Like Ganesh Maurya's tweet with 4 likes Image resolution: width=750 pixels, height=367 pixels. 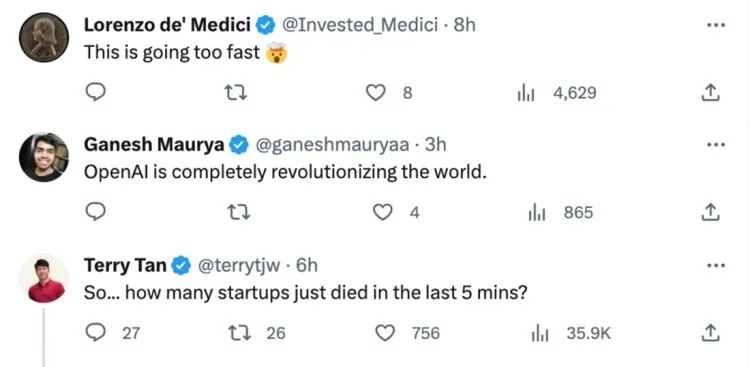[x=382, y=212]
